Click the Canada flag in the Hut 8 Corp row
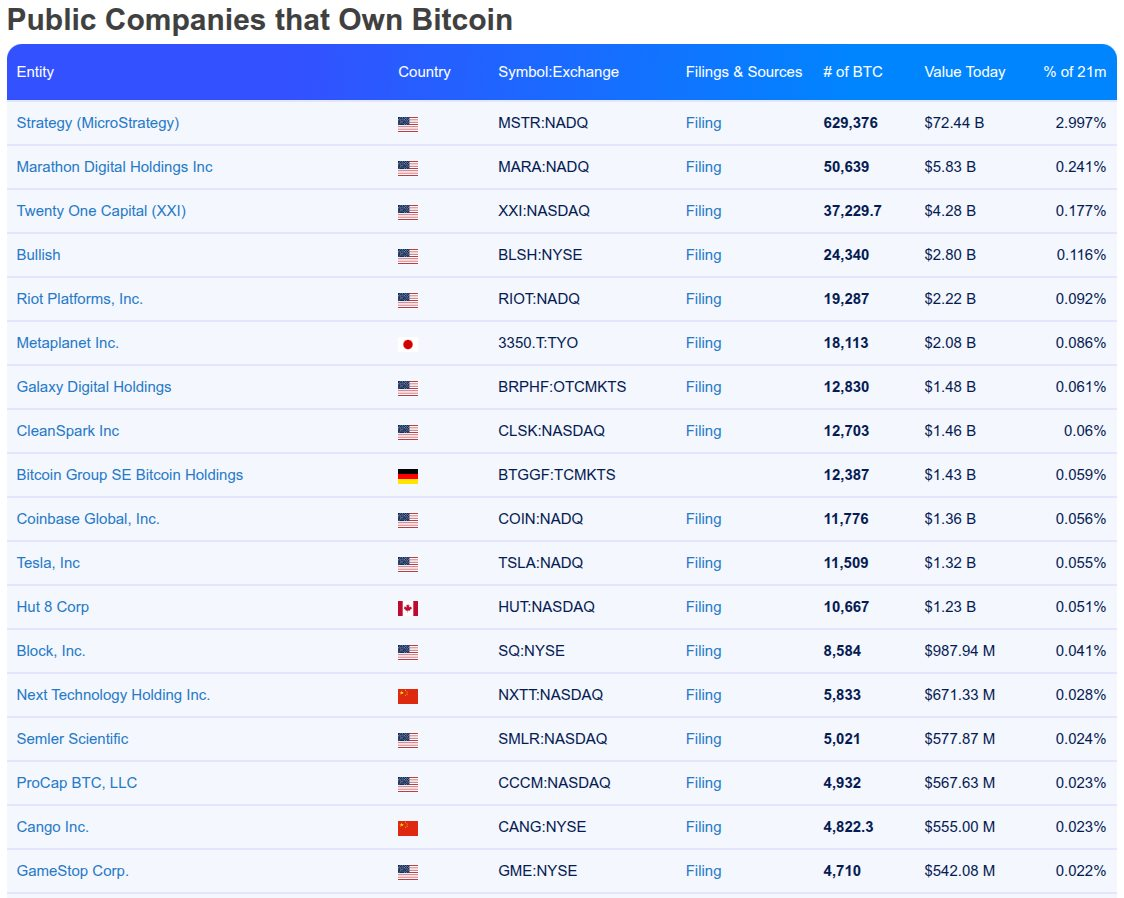This screenshot has height=898, width=1124. 408,608
